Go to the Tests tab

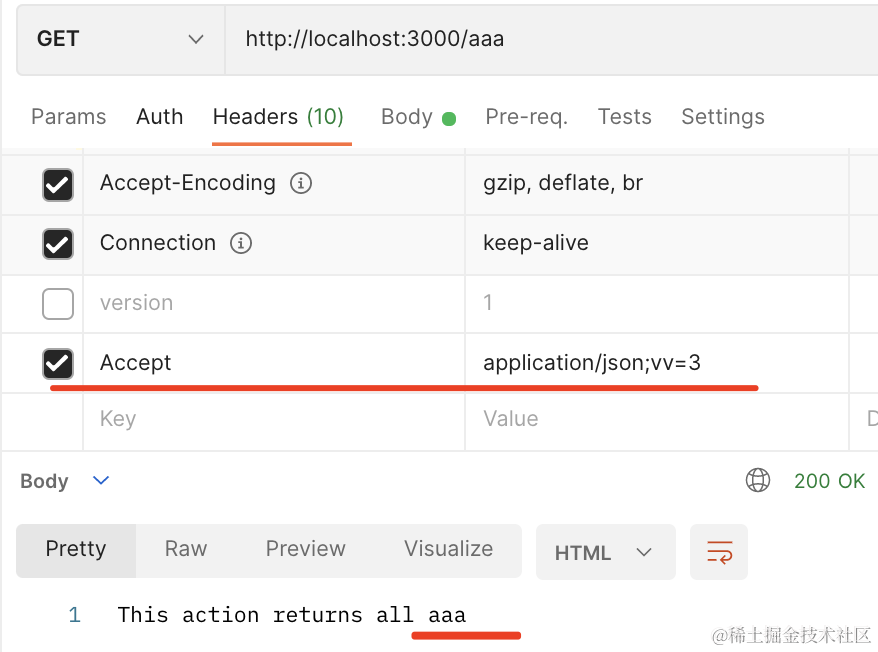point(624,117)
